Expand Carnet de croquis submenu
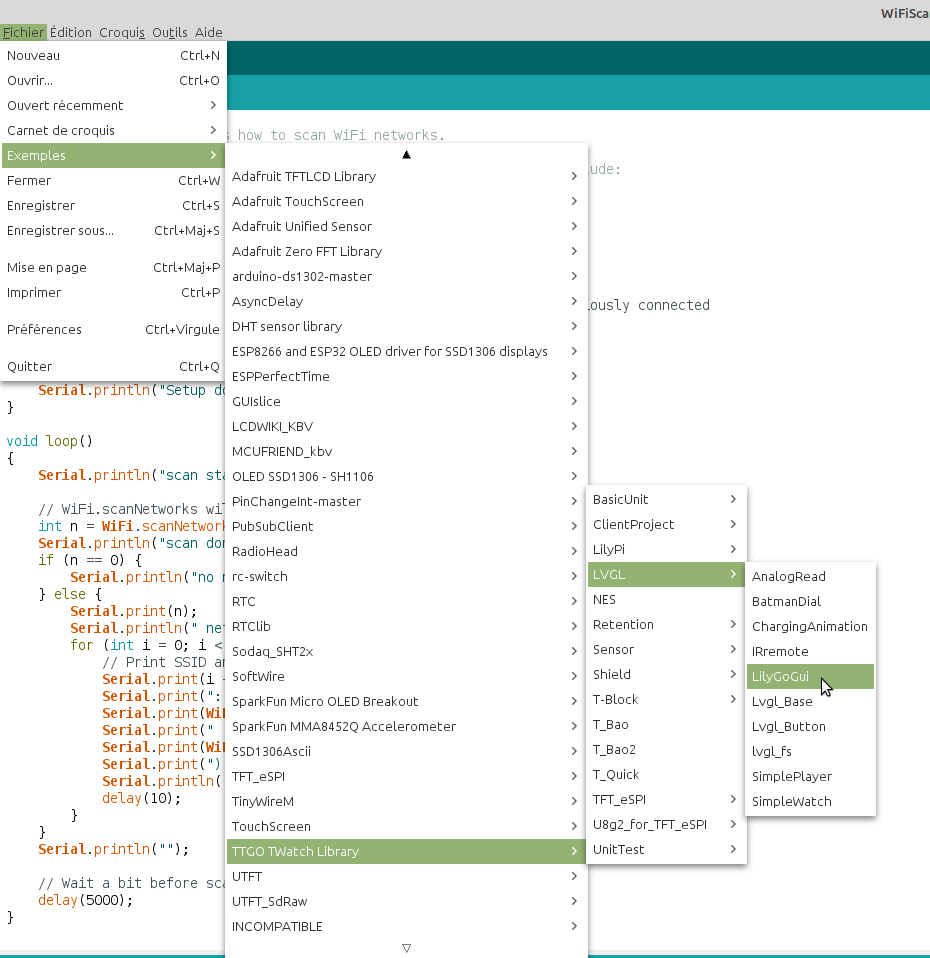 pos(114,131)
